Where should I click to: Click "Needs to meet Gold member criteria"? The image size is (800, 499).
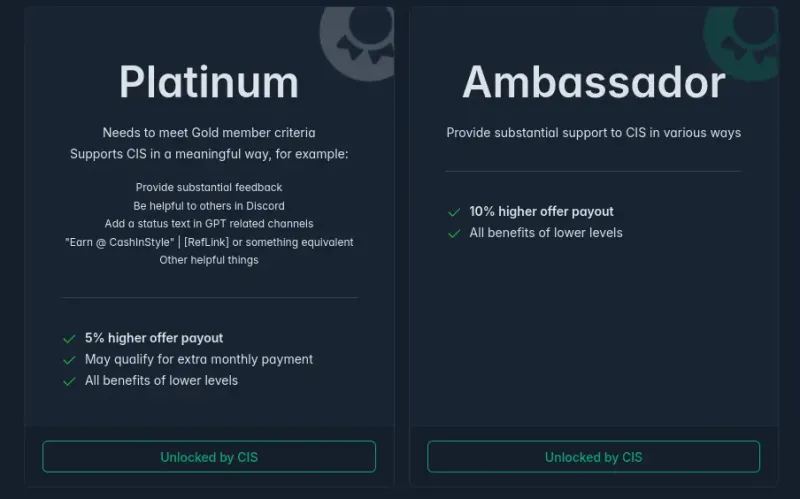(209, 132)
